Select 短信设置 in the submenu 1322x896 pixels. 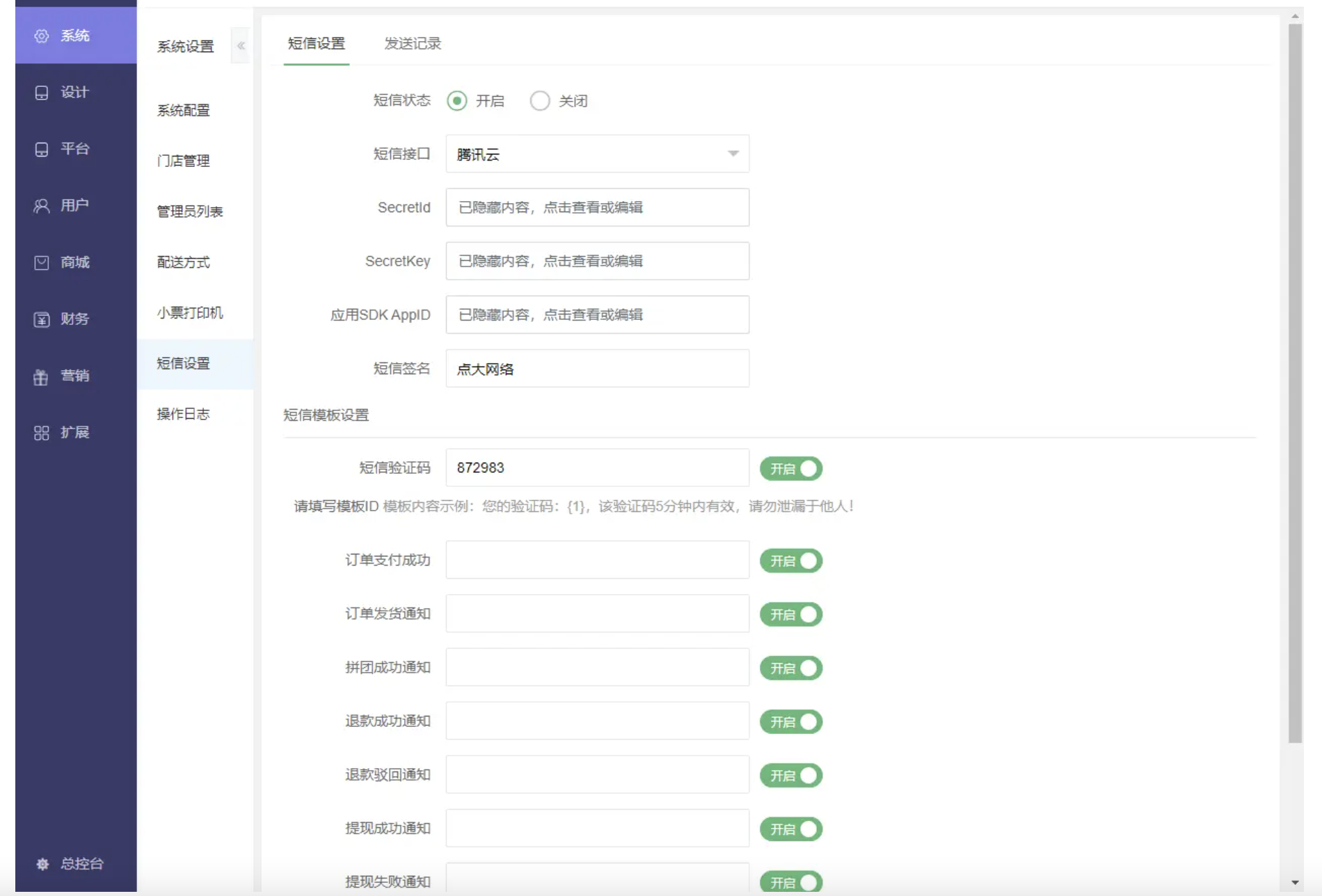tap(196, 364)
